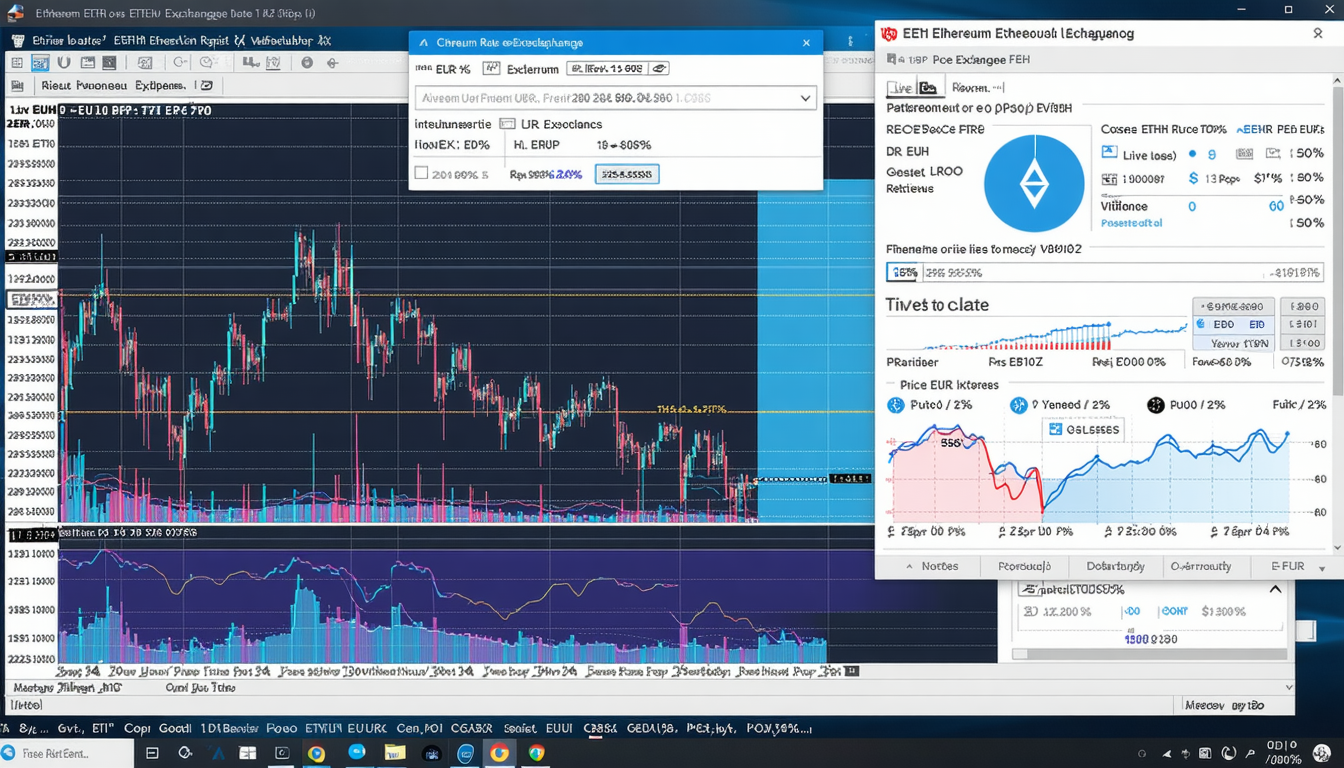Click the blue dollar sign icon

pos(1193,178)
